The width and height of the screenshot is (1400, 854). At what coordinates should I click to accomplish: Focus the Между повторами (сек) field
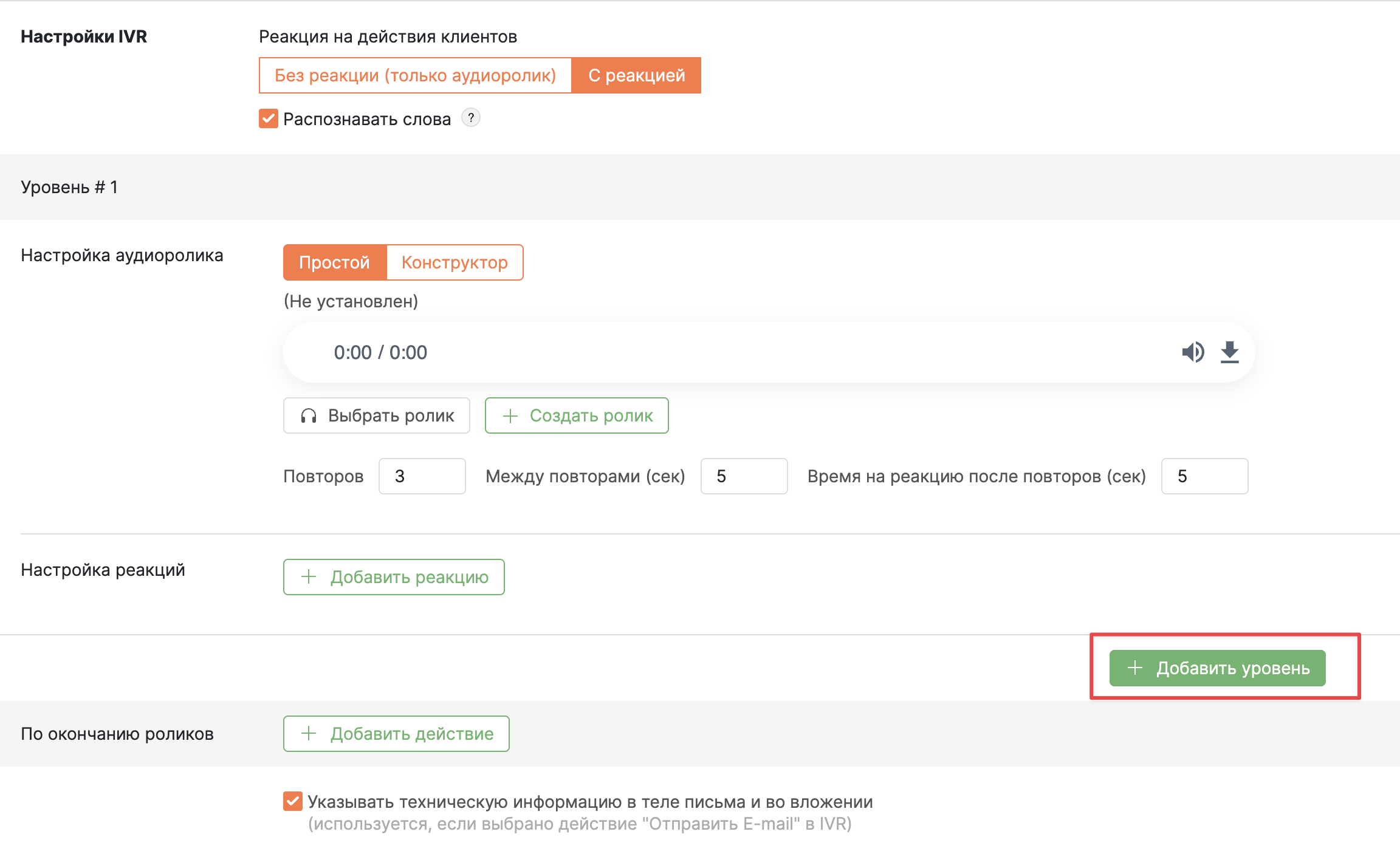click(x=744, y=476)
